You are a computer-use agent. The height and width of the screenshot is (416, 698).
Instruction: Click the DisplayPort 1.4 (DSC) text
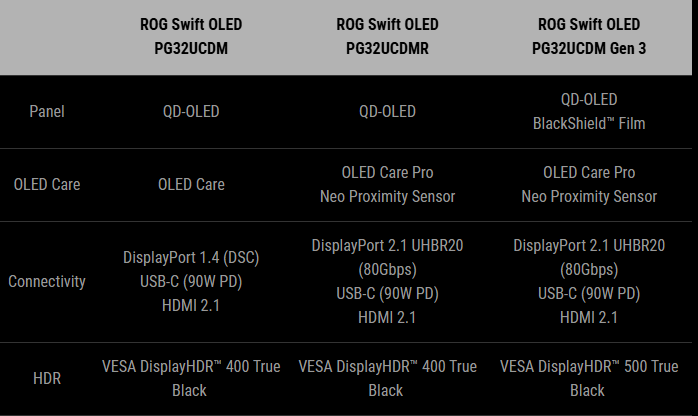coord(191,257)
